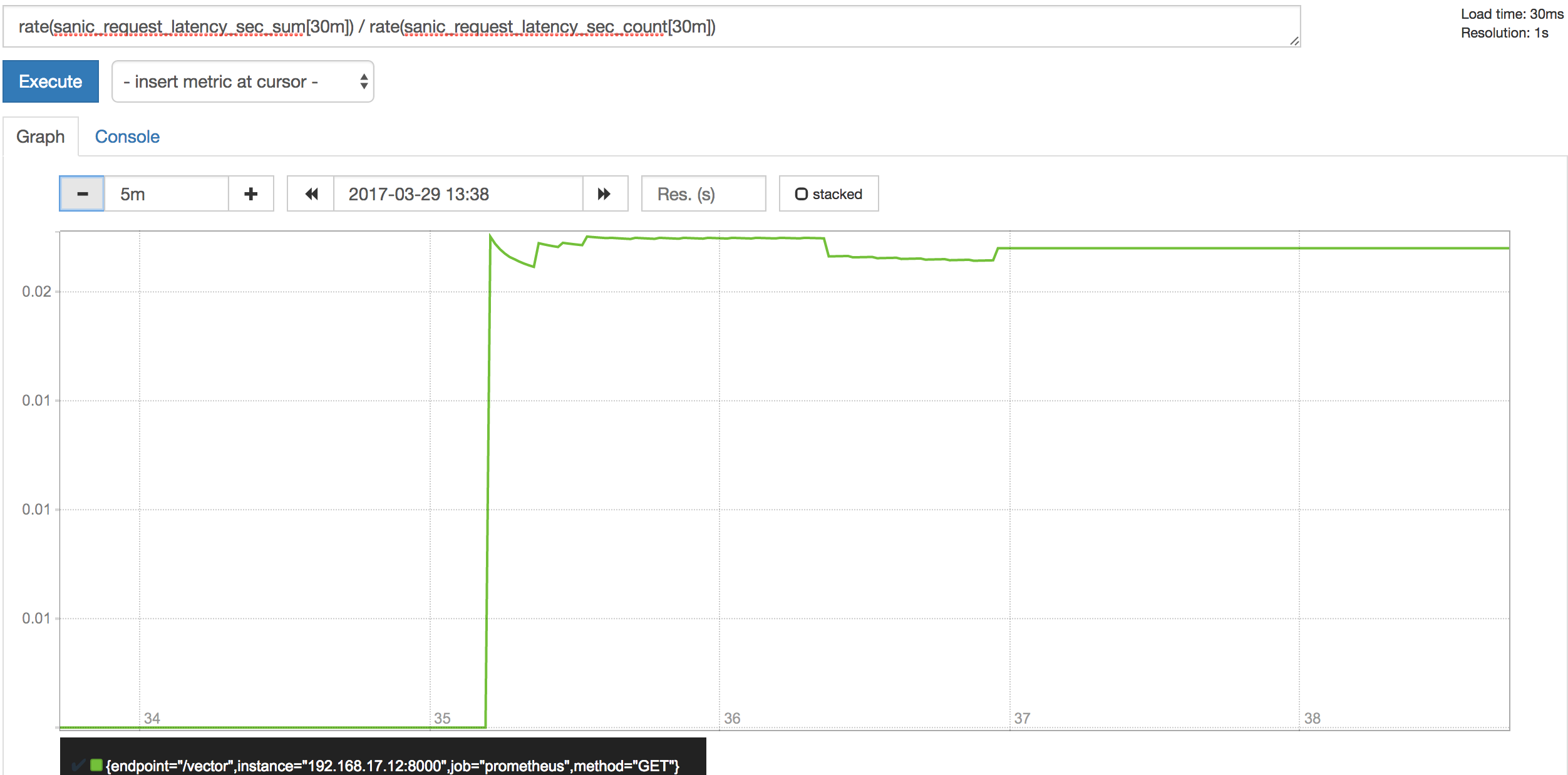This screenshot has height=775, width=1568.
Task: Toggle the legend series checkmark
Action: pos(78,765)
